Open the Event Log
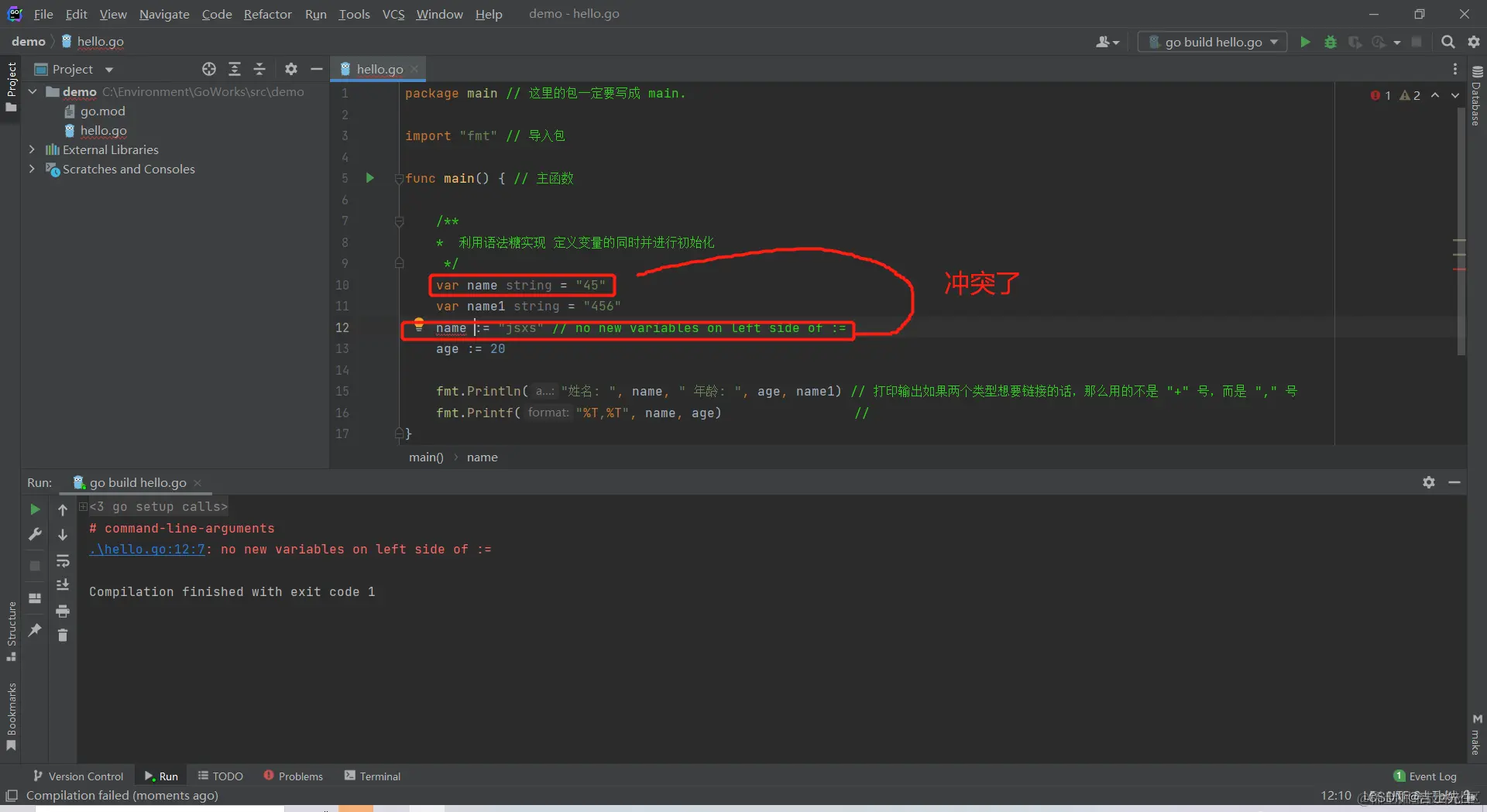Screen dimensions: 1487x812 1425,776
